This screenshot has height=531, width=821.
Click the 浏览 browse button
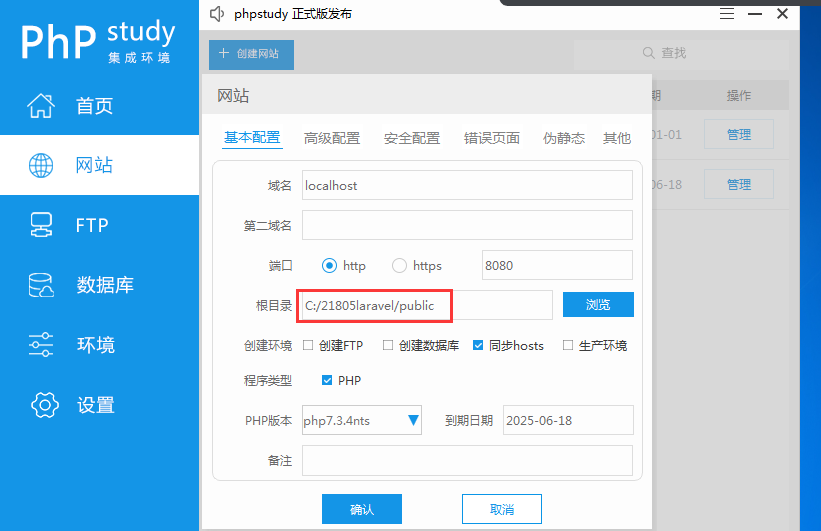(598, 305)
